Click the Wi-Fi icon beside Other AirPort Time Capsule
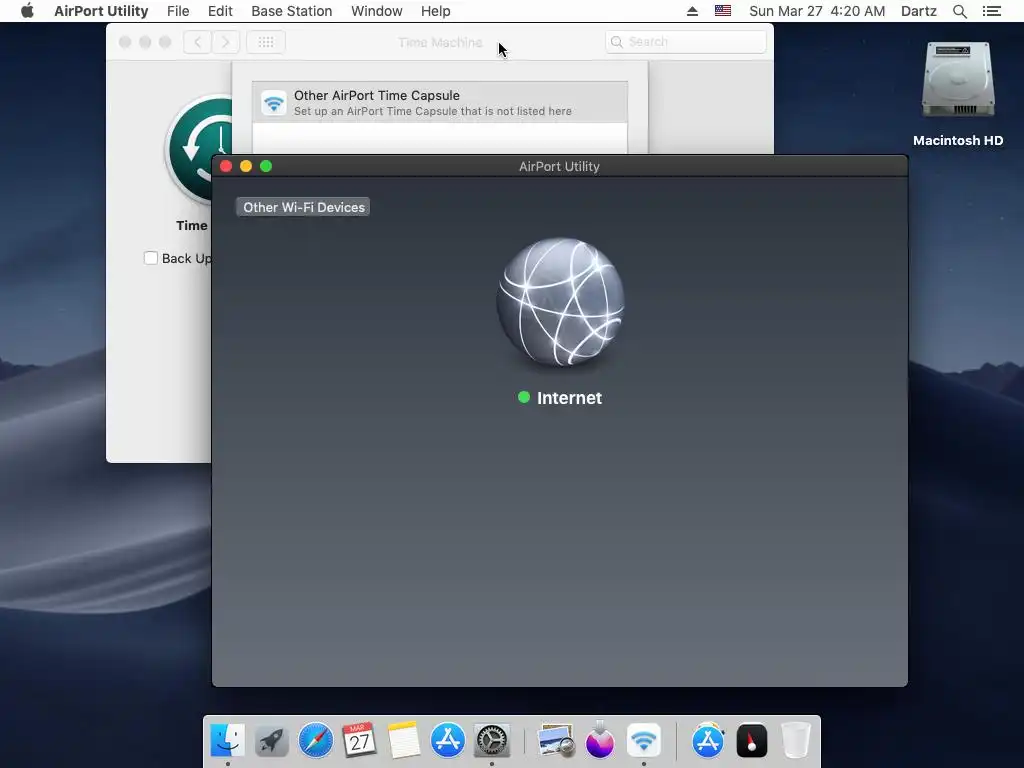The height and width of the screenshot is (768, 1024). coord(274,103)
